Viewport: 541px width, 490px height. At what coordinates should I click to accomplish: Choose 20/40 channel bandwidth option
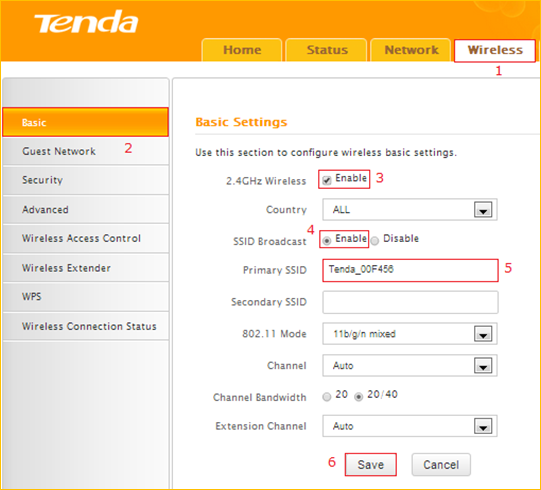[359, 396]
